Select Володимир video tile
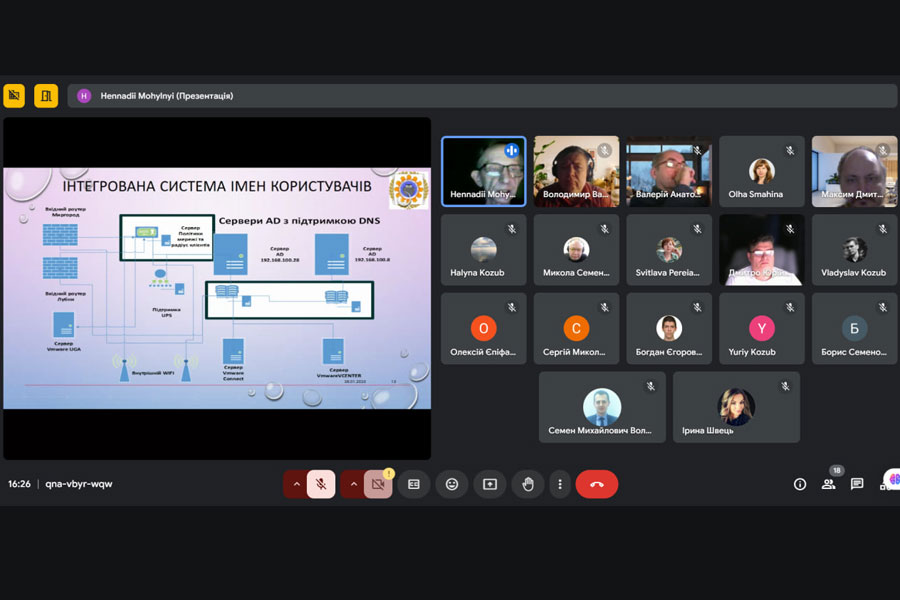The width and height of the screenshot is (900, 600). click(x=576, y=171)
